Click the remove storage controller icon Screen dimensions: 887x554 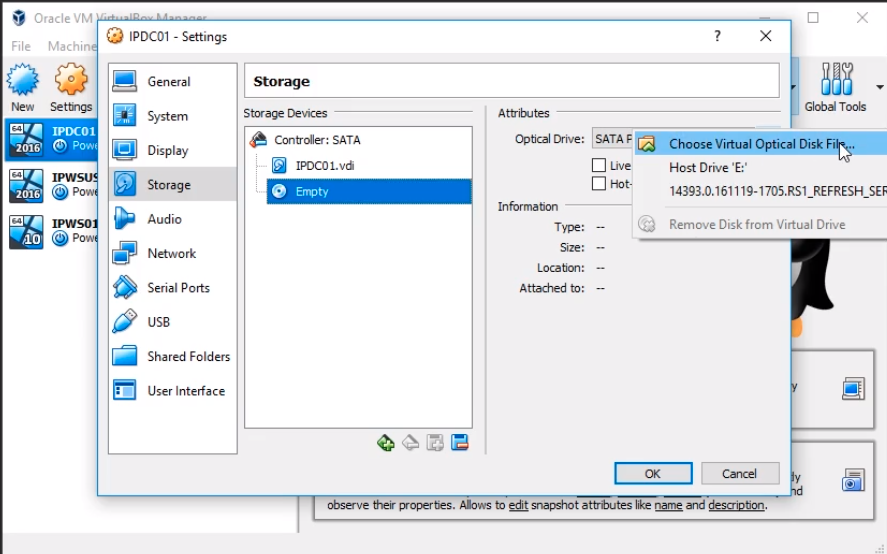(x=410, y=443)
